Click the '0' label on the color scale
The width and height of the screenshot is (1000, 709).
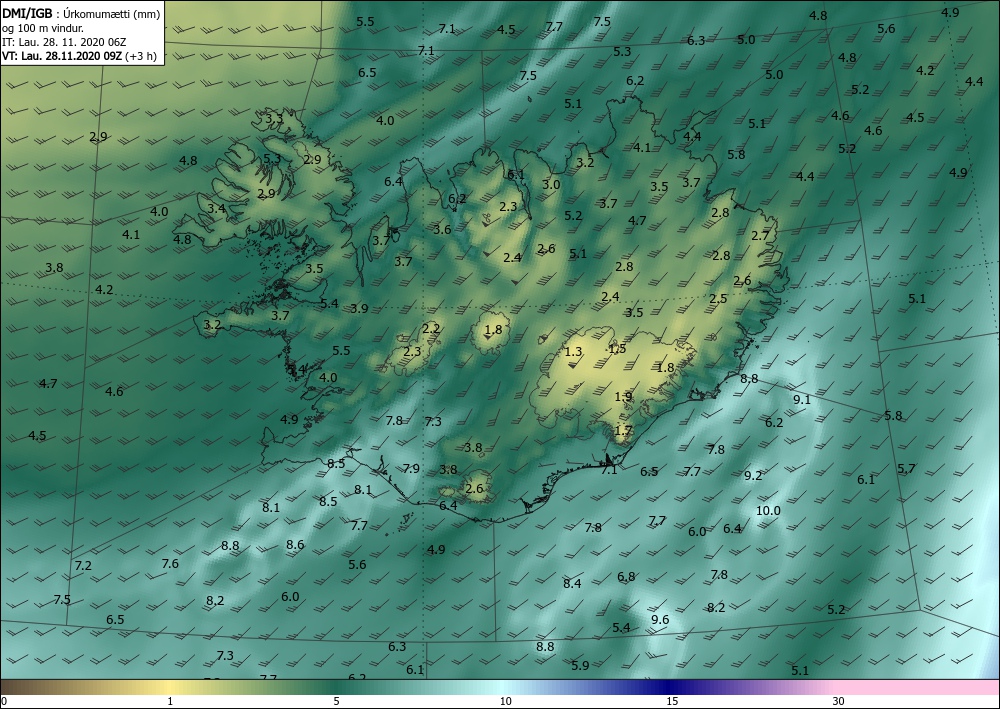[4, 702]
